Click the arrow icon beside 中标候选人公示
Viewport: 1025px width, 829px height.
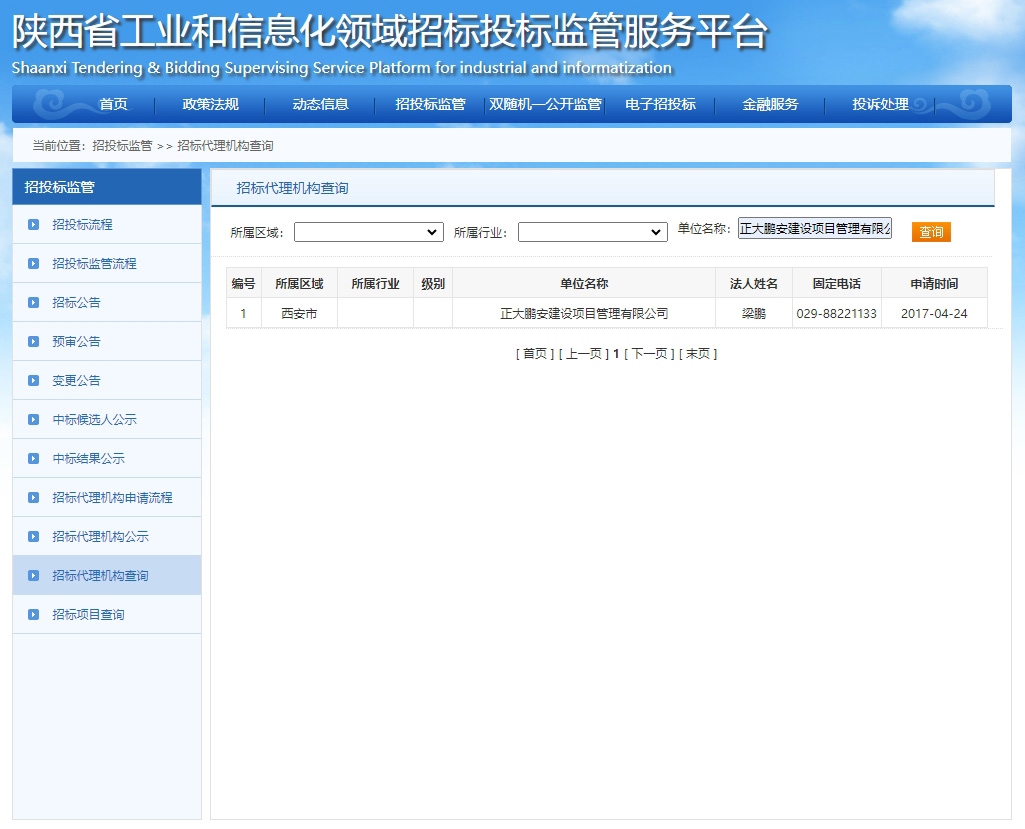(34, 419)
